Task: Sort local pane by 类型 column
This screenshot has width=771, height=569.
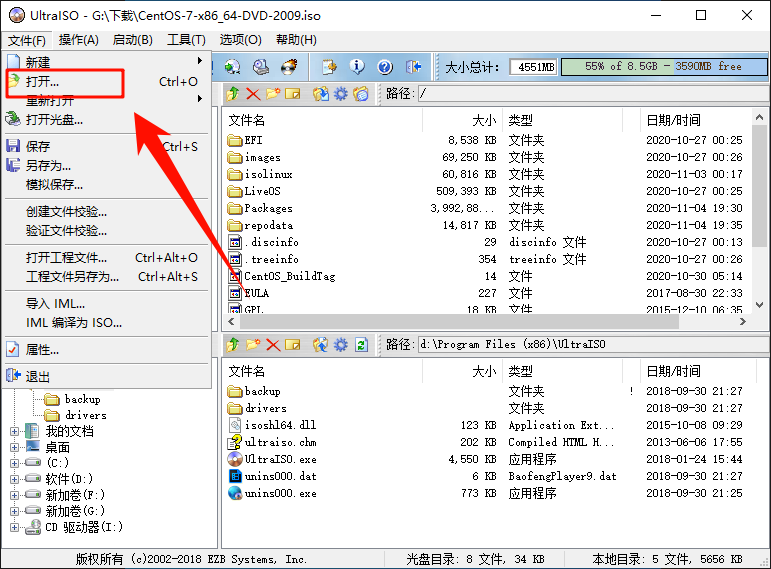Action: click(562, 371)
